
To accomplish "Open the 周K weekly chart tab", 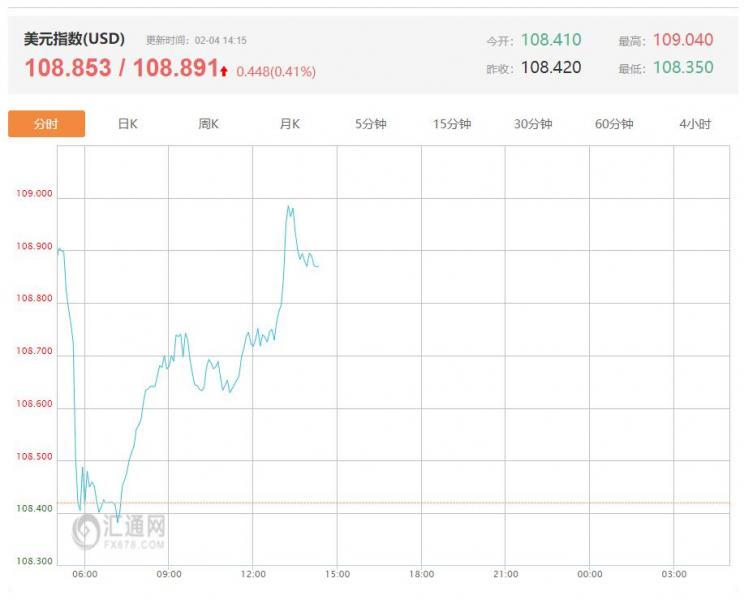I will (x=208, y=124).
